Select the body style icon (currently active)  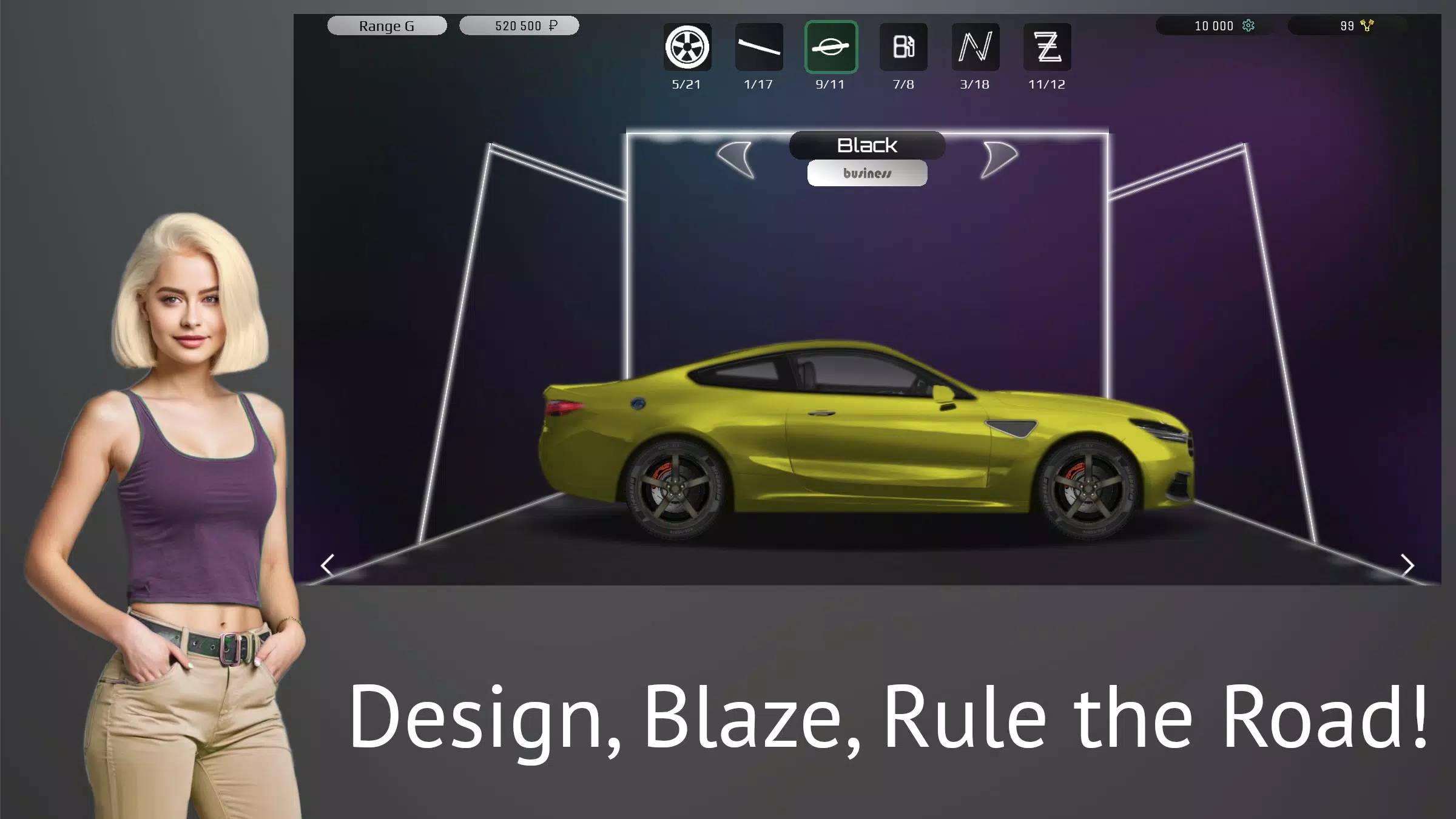pos(830,47)
